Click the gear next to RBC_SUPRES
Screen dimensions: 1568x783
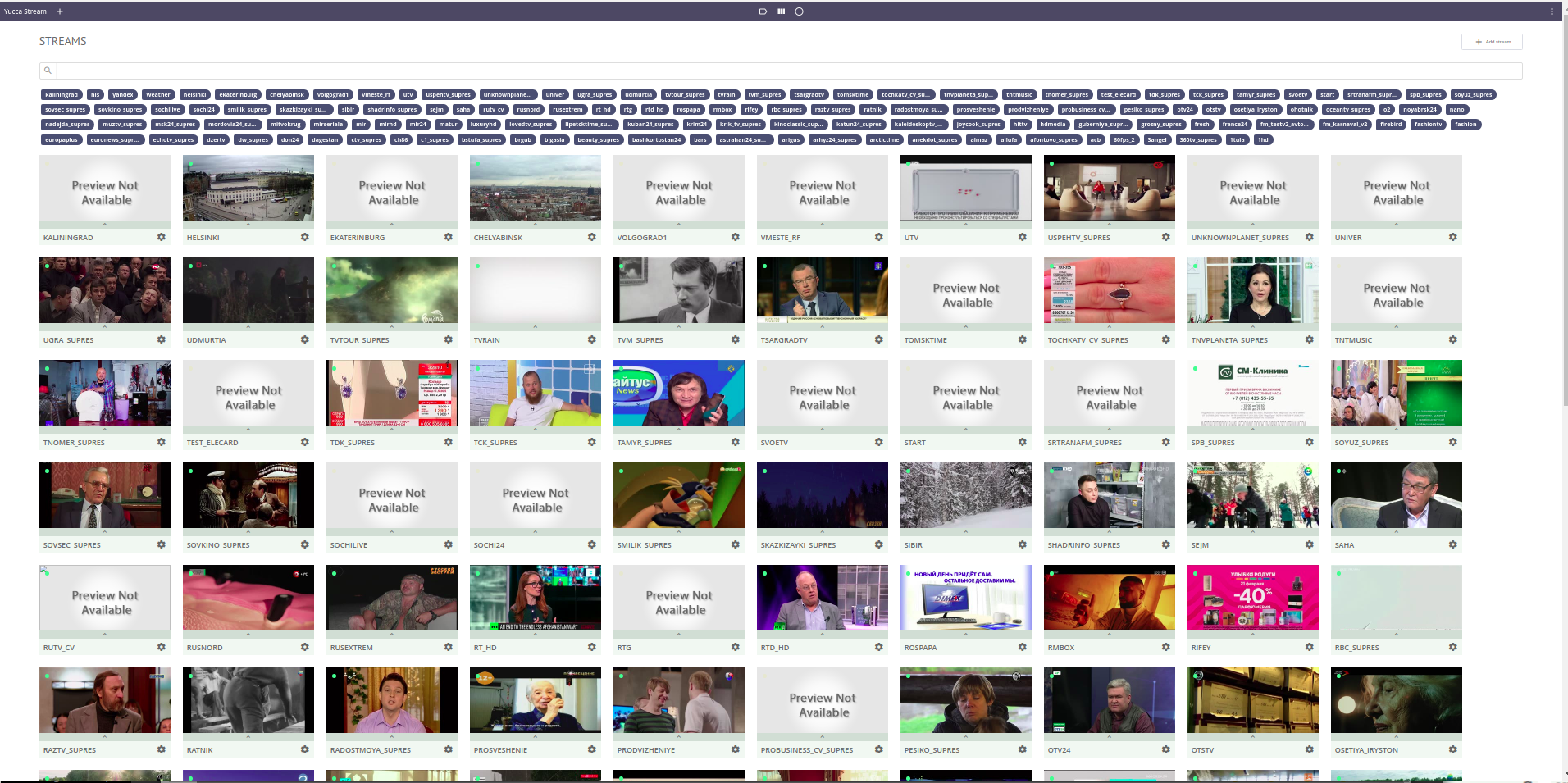1453,647
